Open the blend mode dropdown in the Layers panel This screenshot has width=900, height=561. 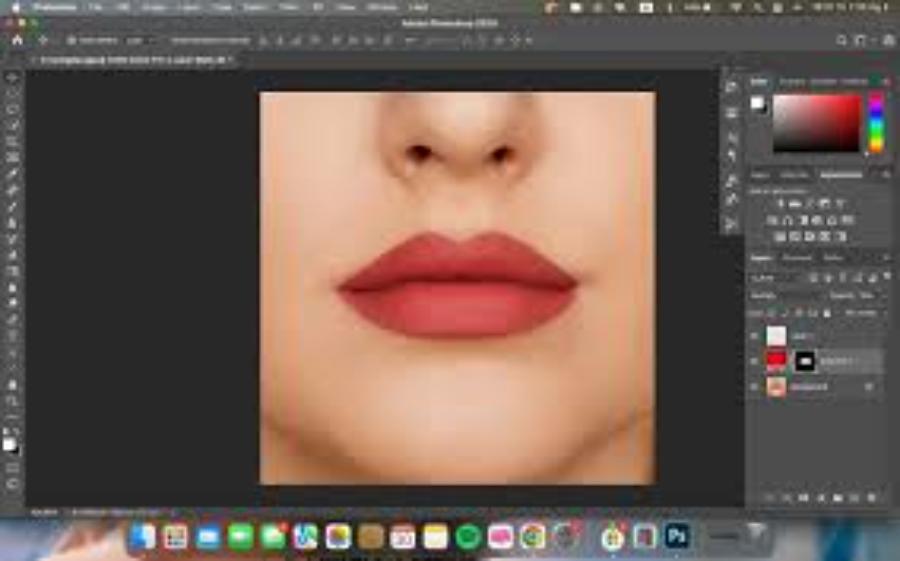click(784, 295)
